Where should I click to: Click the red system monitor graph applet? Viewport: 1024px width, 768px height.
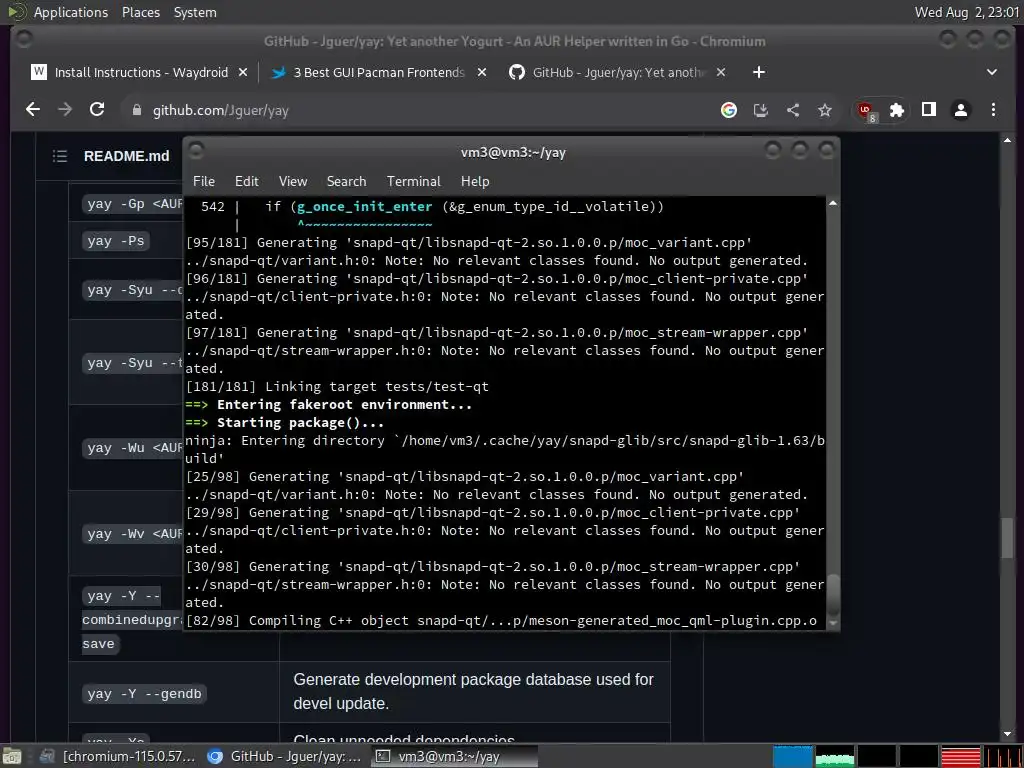click(x=960, y=756)
